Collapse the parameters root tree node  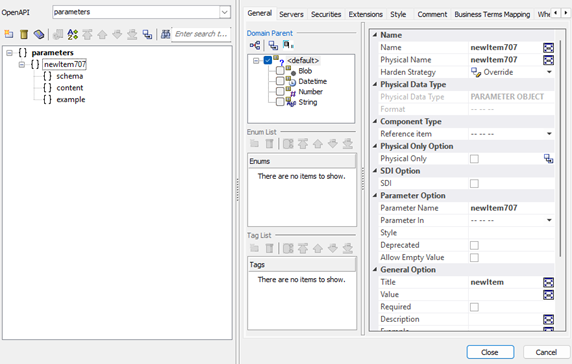pos(9,53)
